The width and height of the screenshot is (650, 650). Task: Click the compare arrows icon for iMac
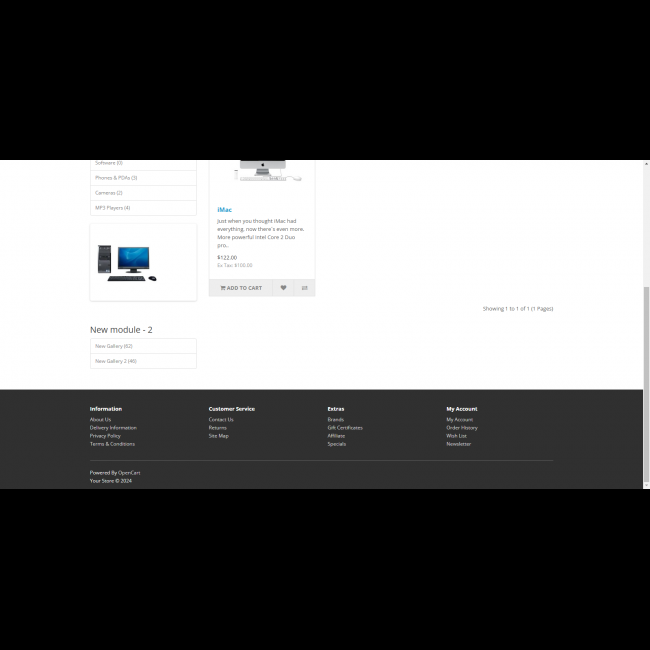click(x=304, y=288)
